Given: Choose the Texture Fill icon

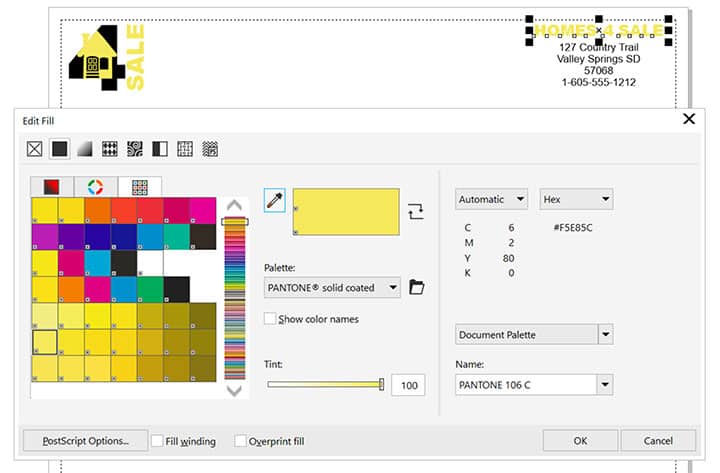Looking at the screenshot, I should coord(185,149).
